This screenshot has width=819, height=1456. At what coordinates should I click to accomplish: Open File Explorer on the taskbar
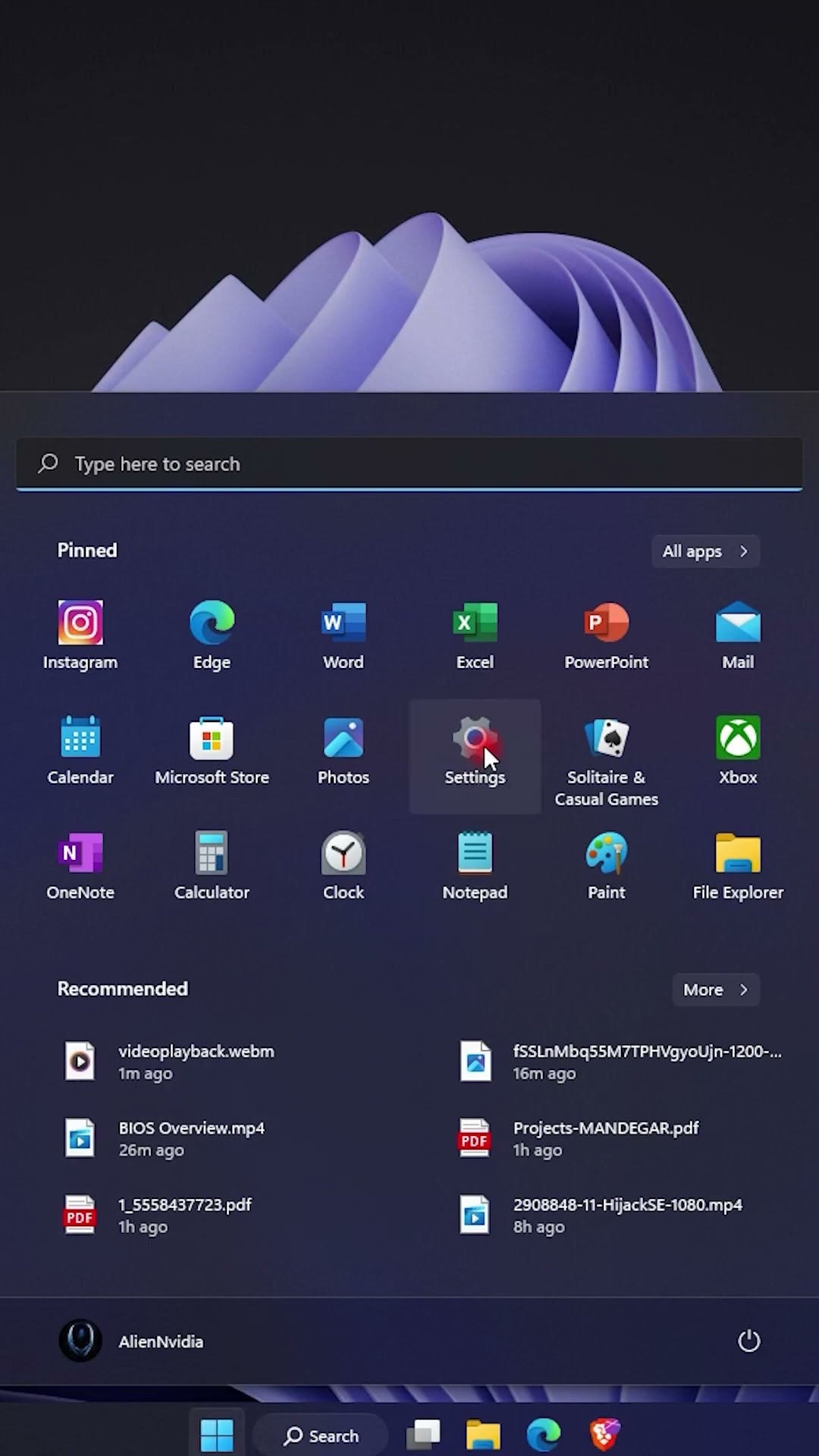483,1435
